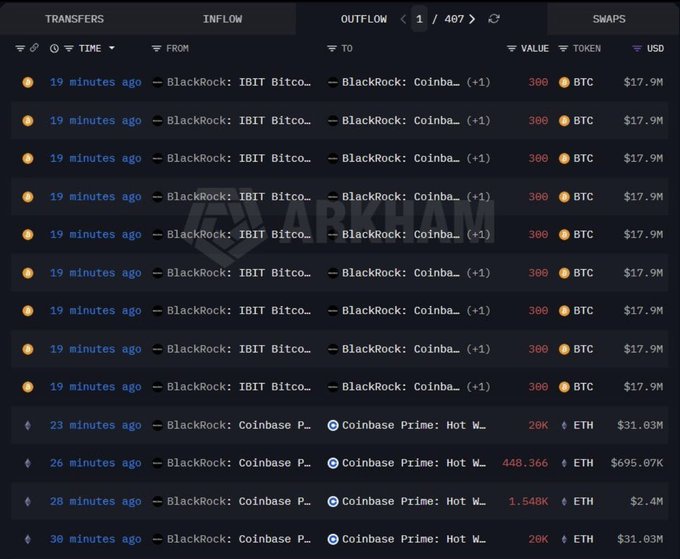
Task: Click Ethereum chain icon in 26 minutes row
Action: (x=28, y=463)
